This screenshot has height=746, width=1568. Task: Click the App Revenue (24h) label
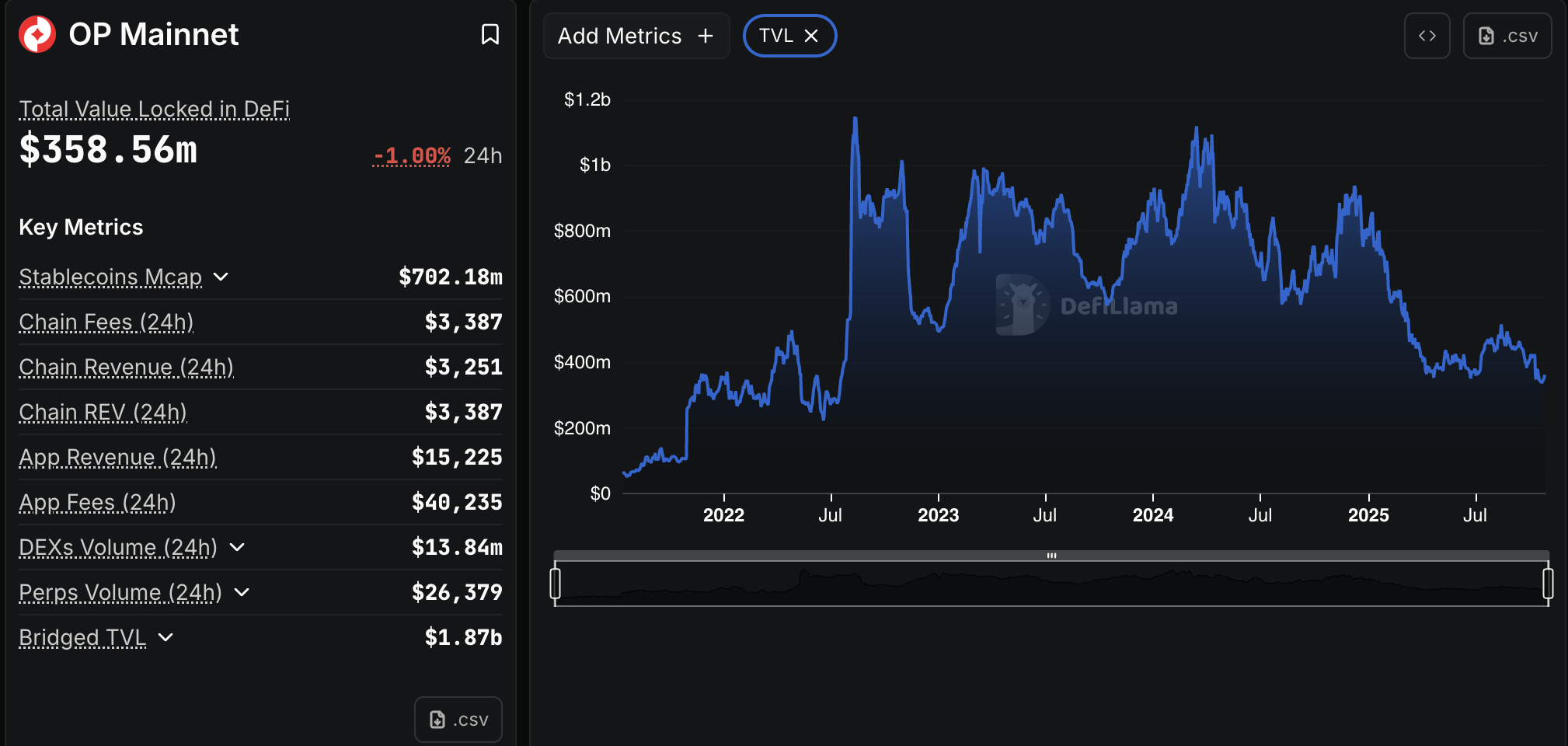click(118, 457)
